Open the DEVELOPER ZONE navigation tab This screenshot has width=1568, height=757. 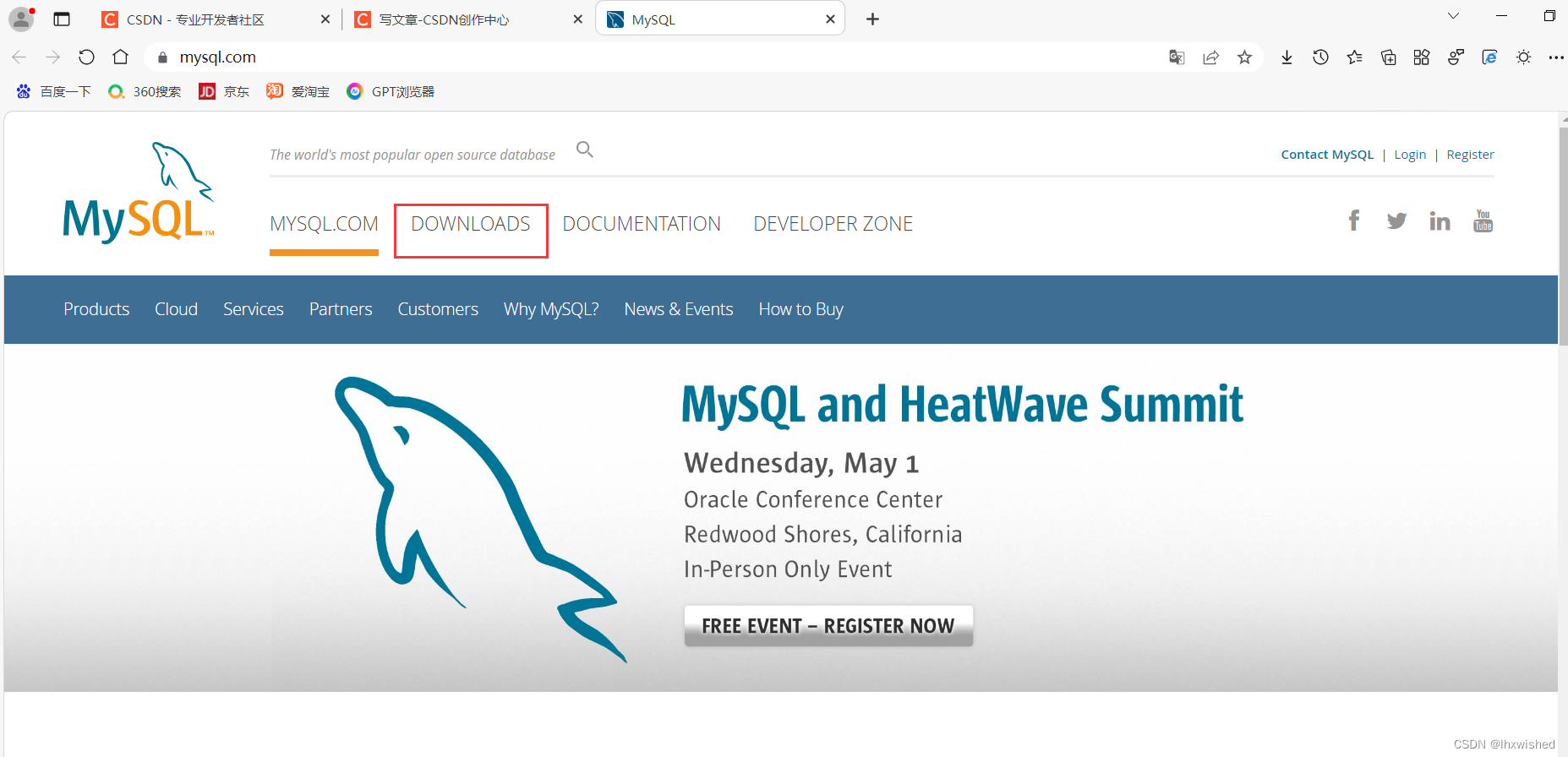[x=833, y=224]
